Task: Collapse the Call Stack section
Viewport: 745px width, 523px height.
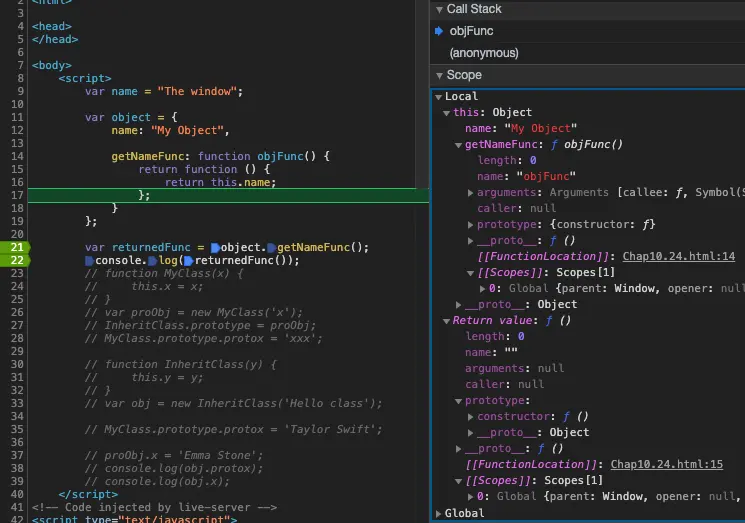Action: click(439, 10)
